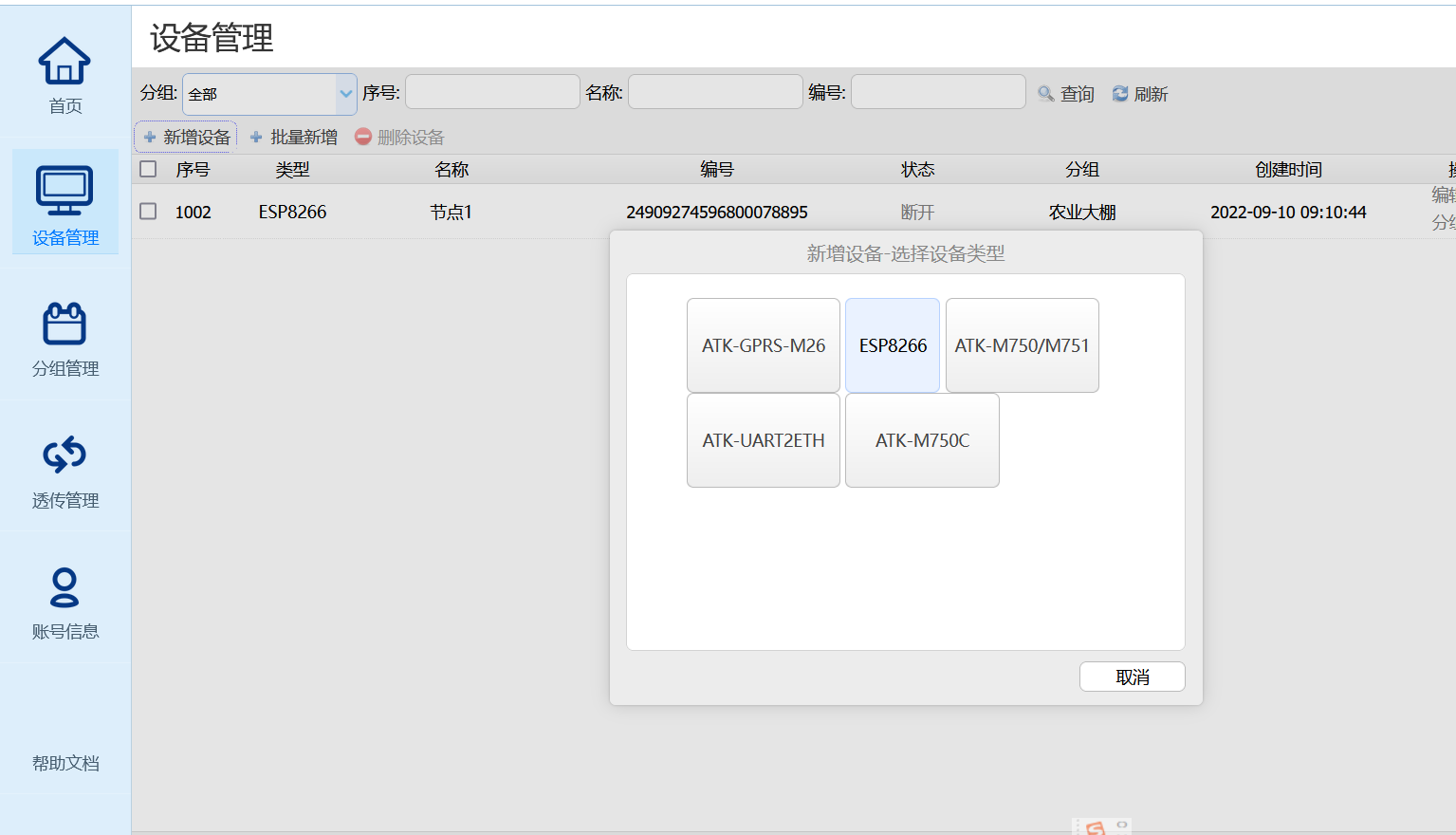The image size is (1456, 835).
Task: Click the refresh icon beside 刷新
Action: click(1120, 94)
